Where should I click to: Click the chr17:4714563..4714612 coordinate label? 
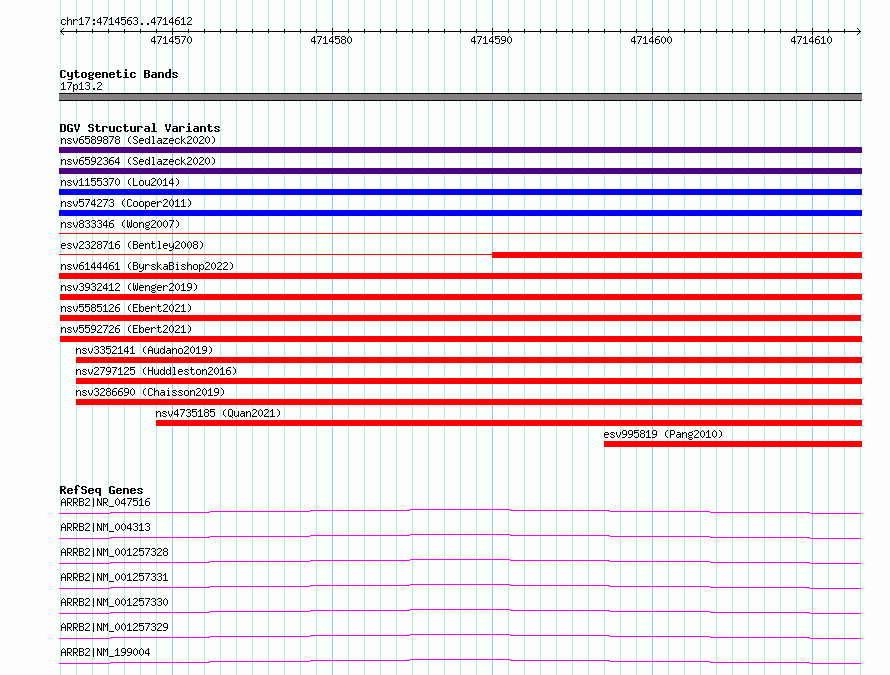point(126,22)
